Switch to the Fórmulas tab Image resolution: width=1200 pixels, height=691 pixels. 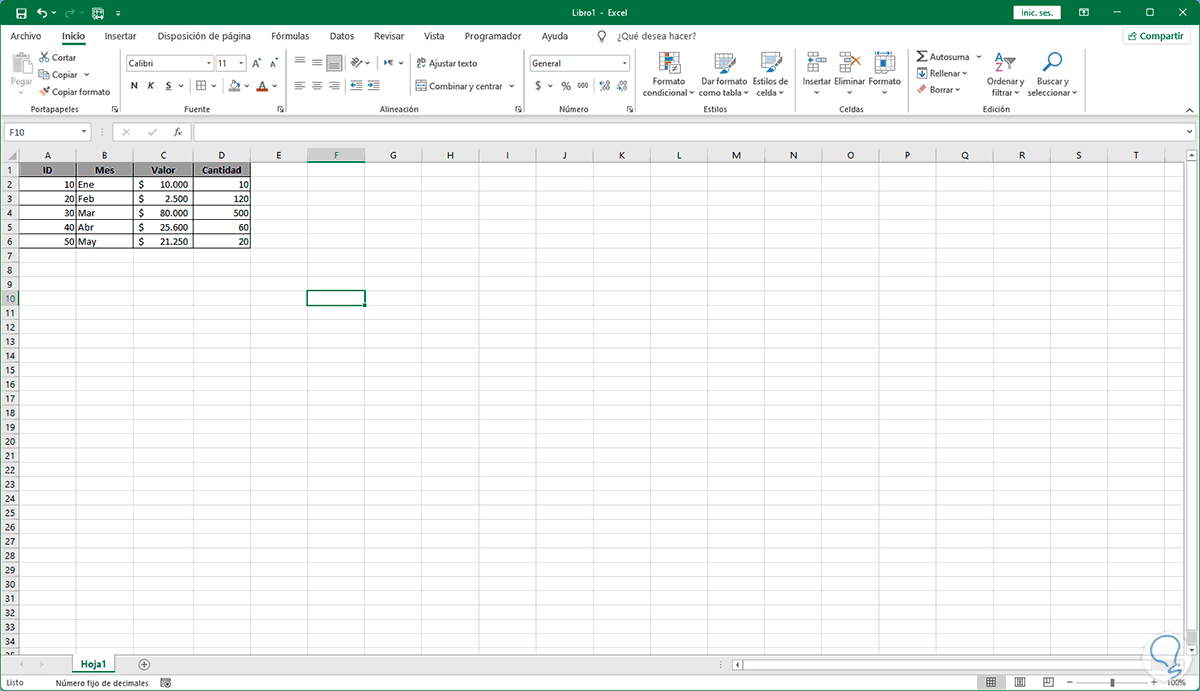[290, 36]
